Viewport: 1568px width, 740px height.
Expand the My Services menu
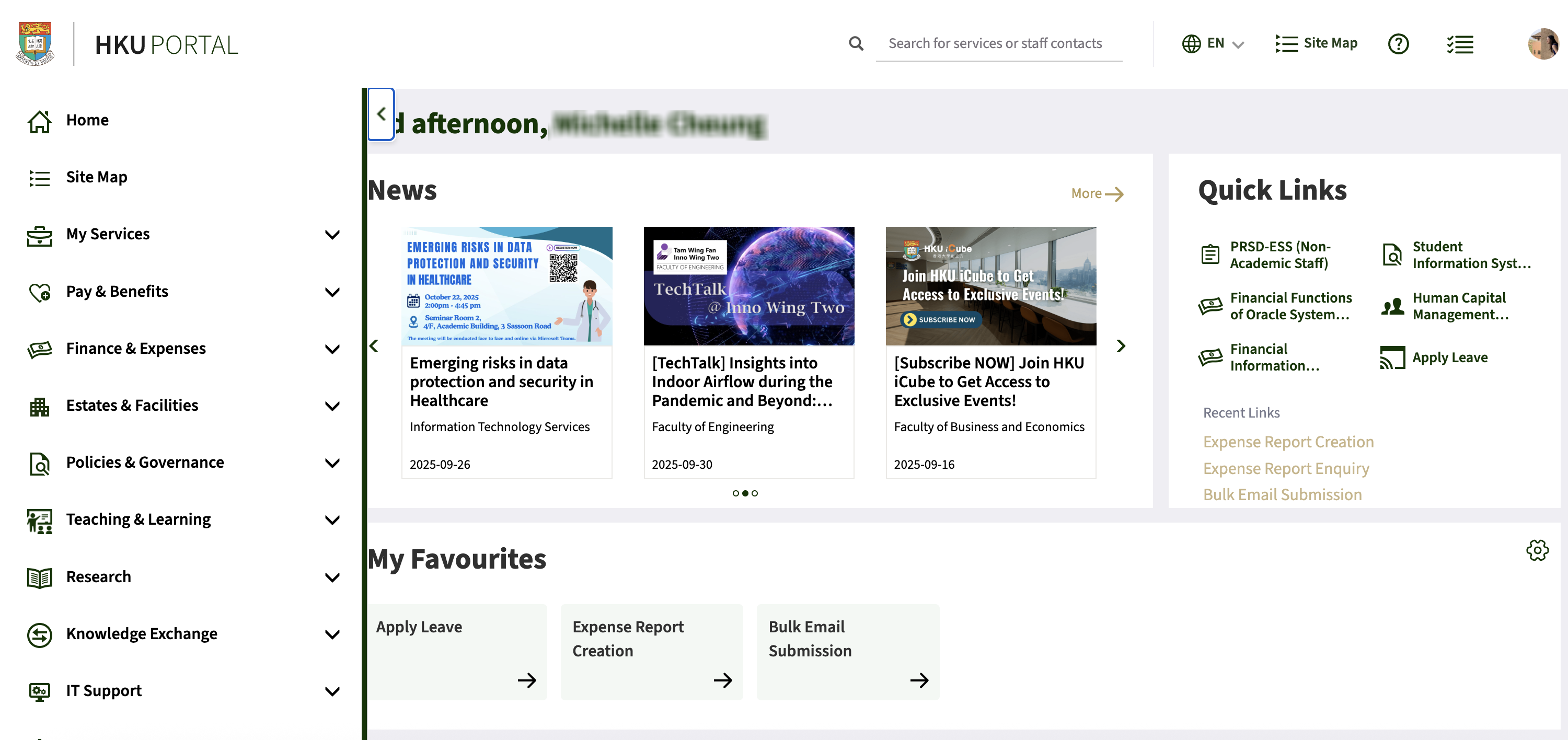click(x=332, y=234)
